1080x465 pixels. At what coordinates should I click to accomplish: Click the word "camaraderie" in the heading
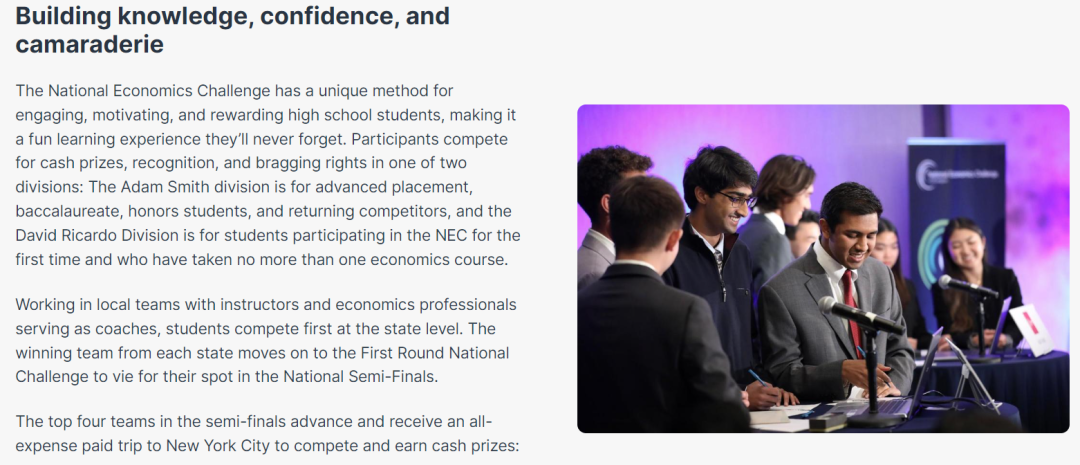(90, 44)
